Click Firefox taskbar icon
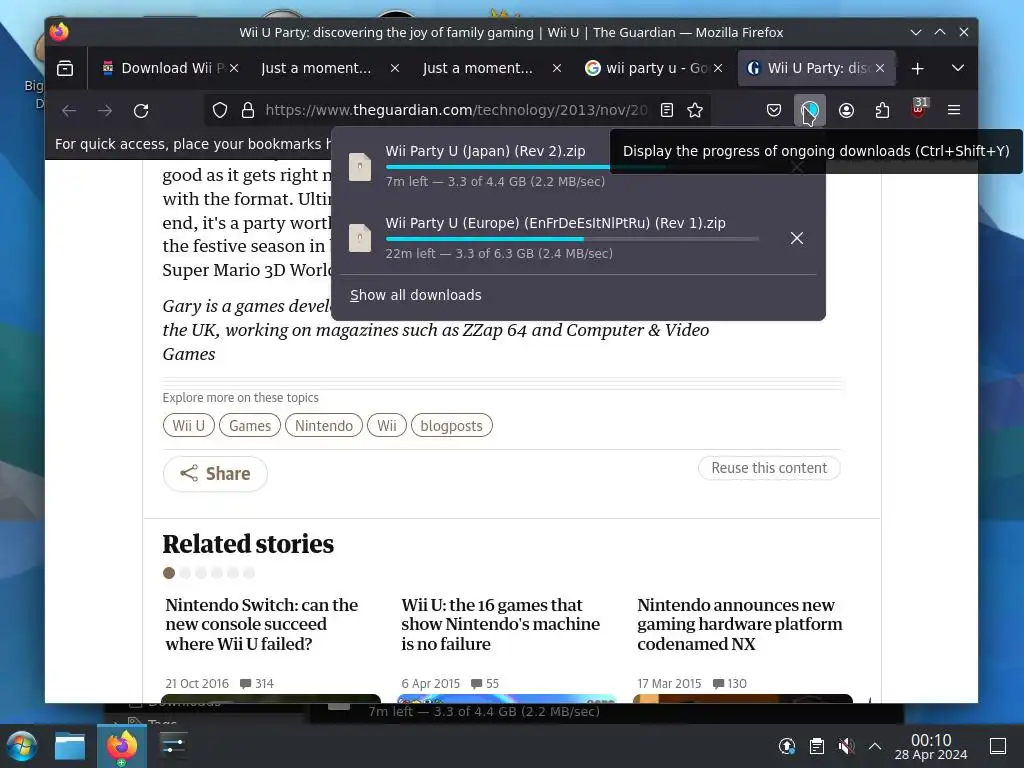This screenshot has width=1024, height=768. point(121,746)
